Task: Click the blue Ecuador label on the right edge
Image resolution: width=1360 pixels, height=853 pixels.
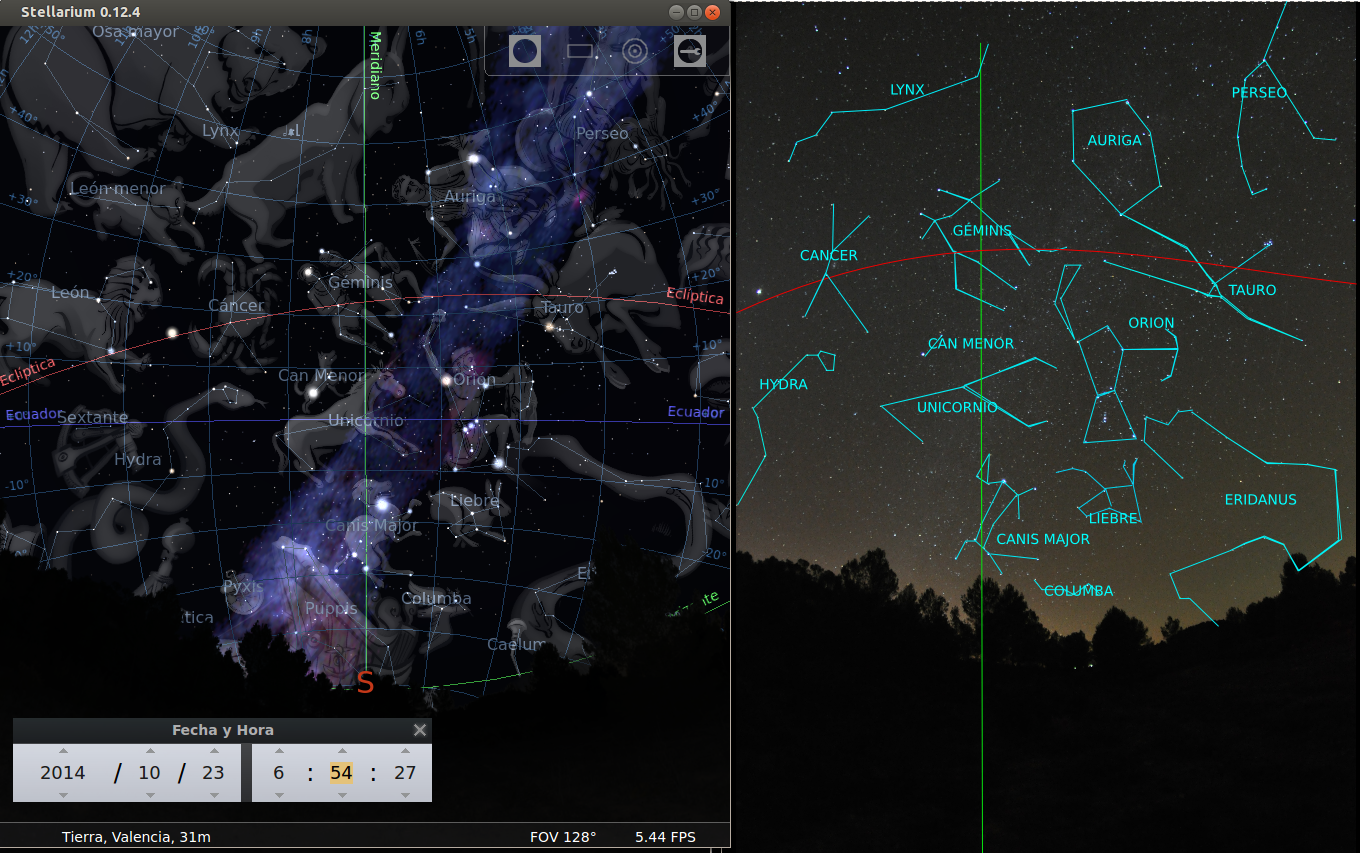Action: point(696,412)
